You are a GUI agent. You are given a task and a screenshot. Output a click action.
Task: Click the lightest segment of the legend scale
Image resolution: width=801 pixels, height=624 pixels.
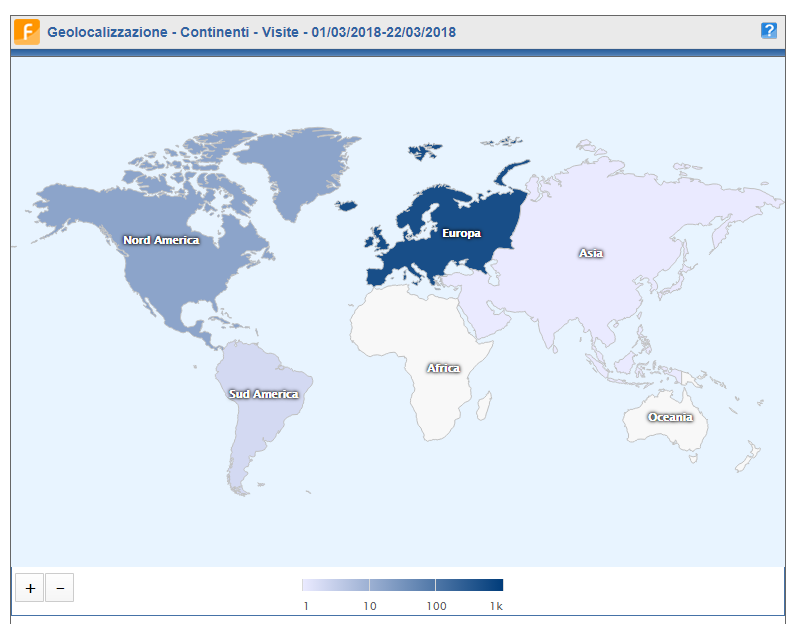[x=335, y=585]
